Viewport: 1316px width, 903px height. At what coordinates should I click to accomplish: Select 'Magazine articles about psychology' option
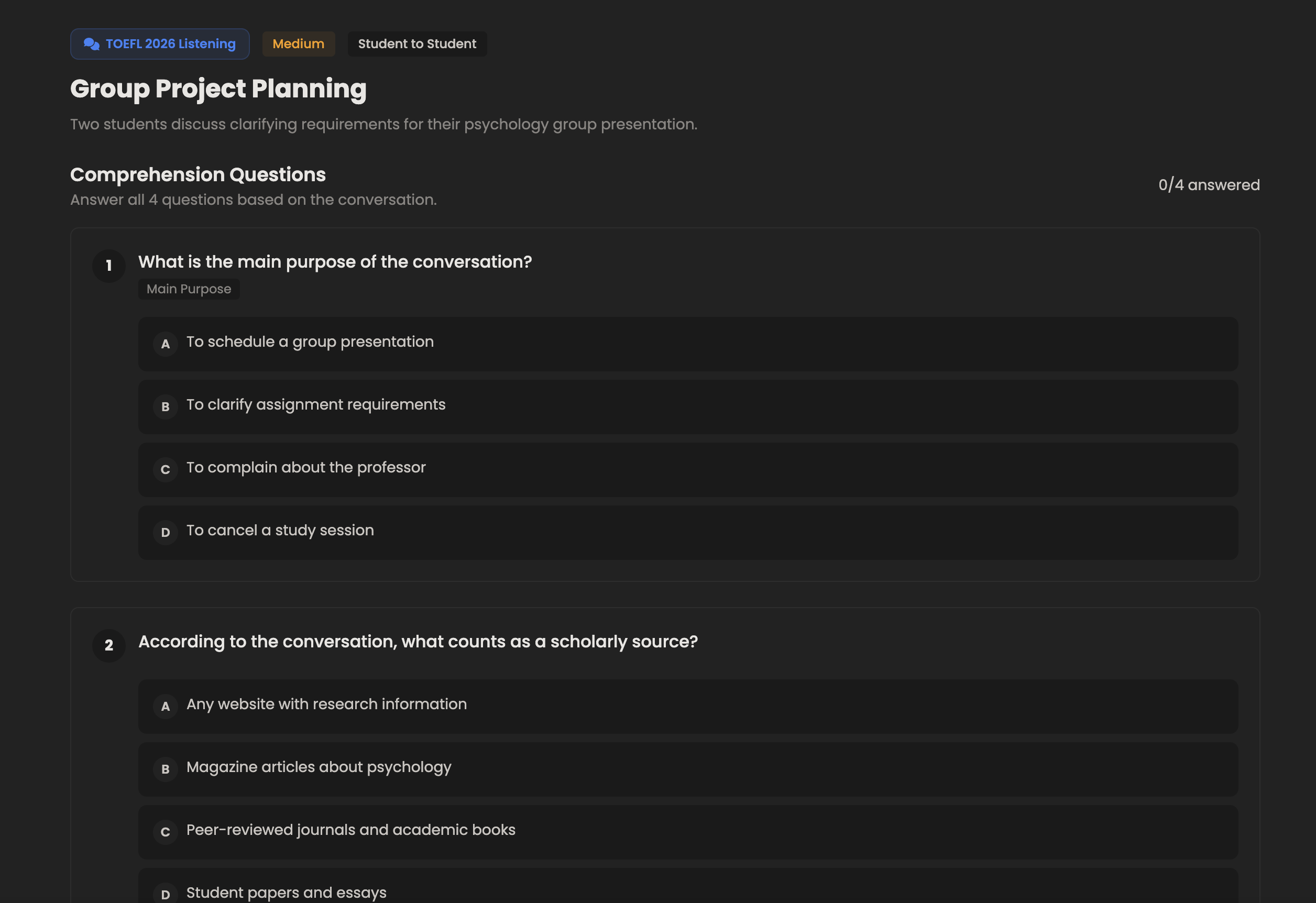tap(319, 767)
